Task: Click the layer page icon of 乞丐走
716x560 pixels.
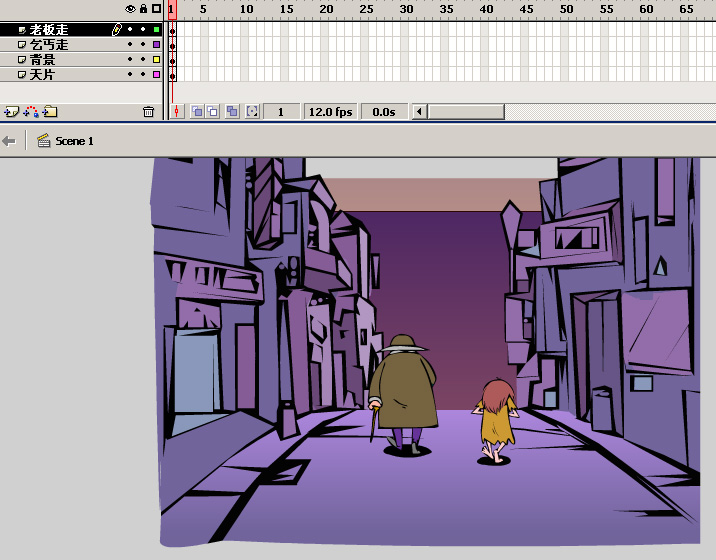Action: [21, 45]
